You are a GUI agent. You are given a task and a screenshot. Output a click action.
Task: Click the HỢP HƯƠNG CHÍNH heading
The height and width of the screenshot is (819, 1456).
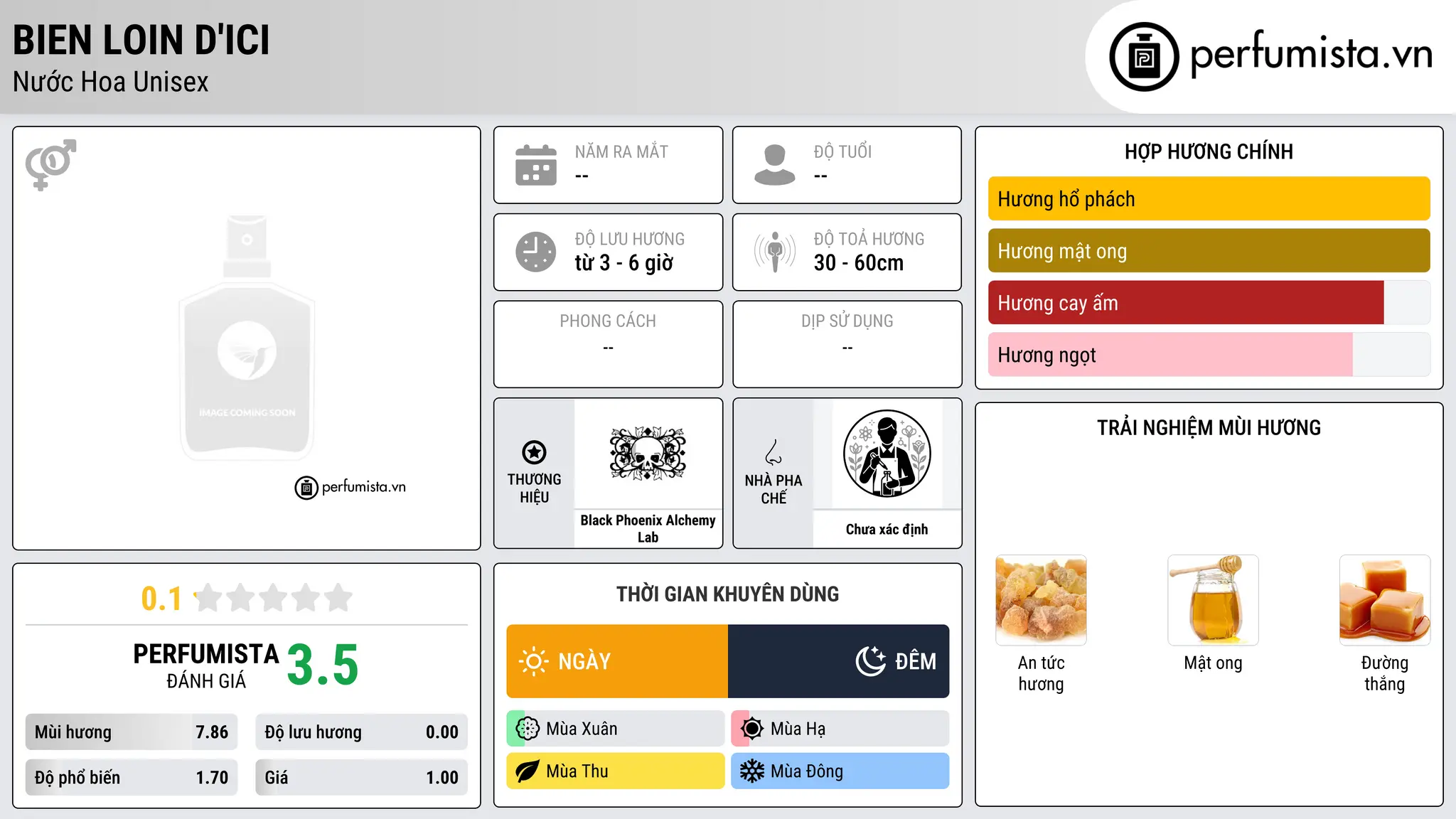(1209, 152)
